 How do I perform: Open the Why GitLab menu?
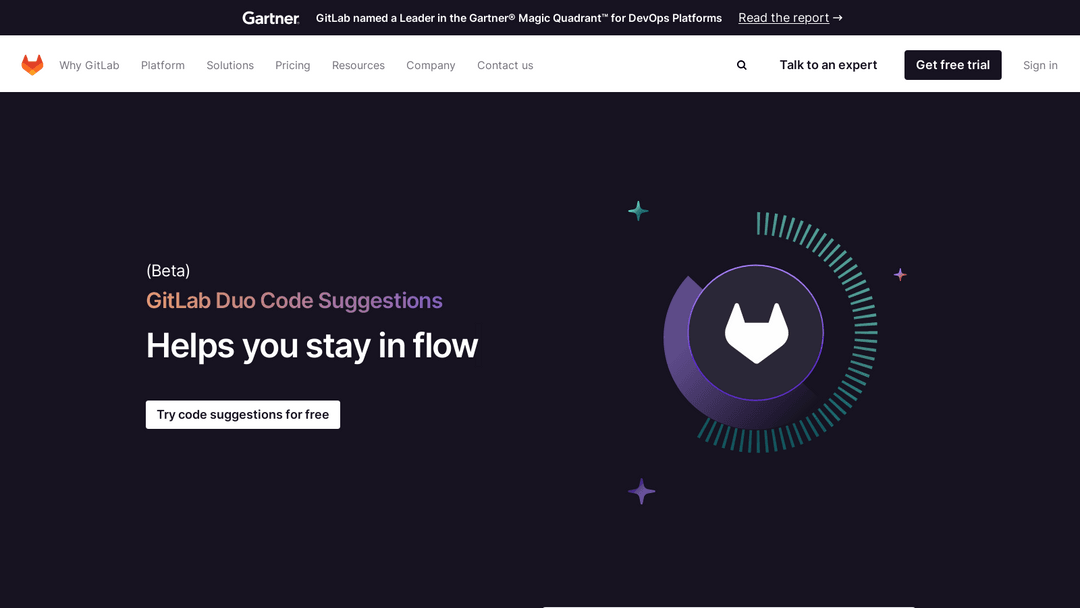coord(89,65)
